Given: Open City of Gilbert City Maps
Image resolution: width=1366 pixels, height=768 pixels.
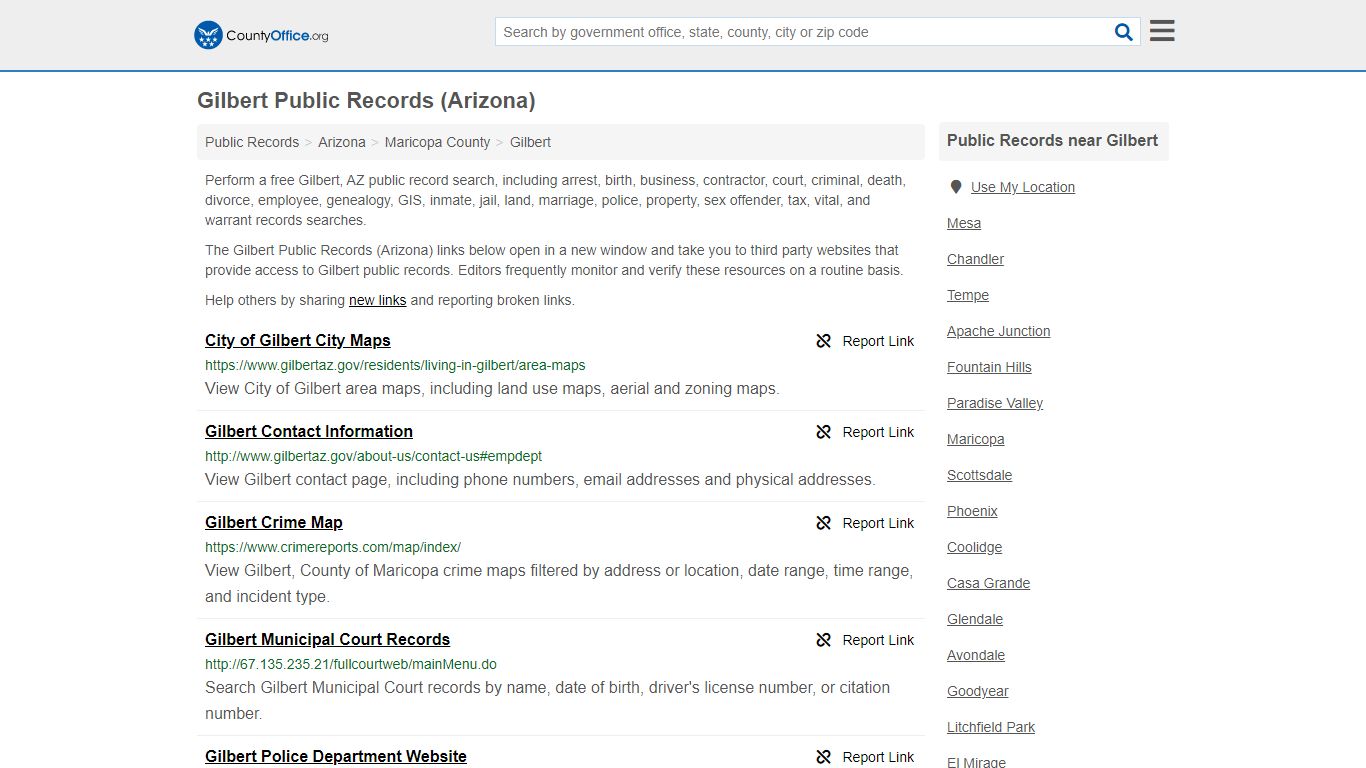Looking at the screenshot, I should (x=298, y=340).
